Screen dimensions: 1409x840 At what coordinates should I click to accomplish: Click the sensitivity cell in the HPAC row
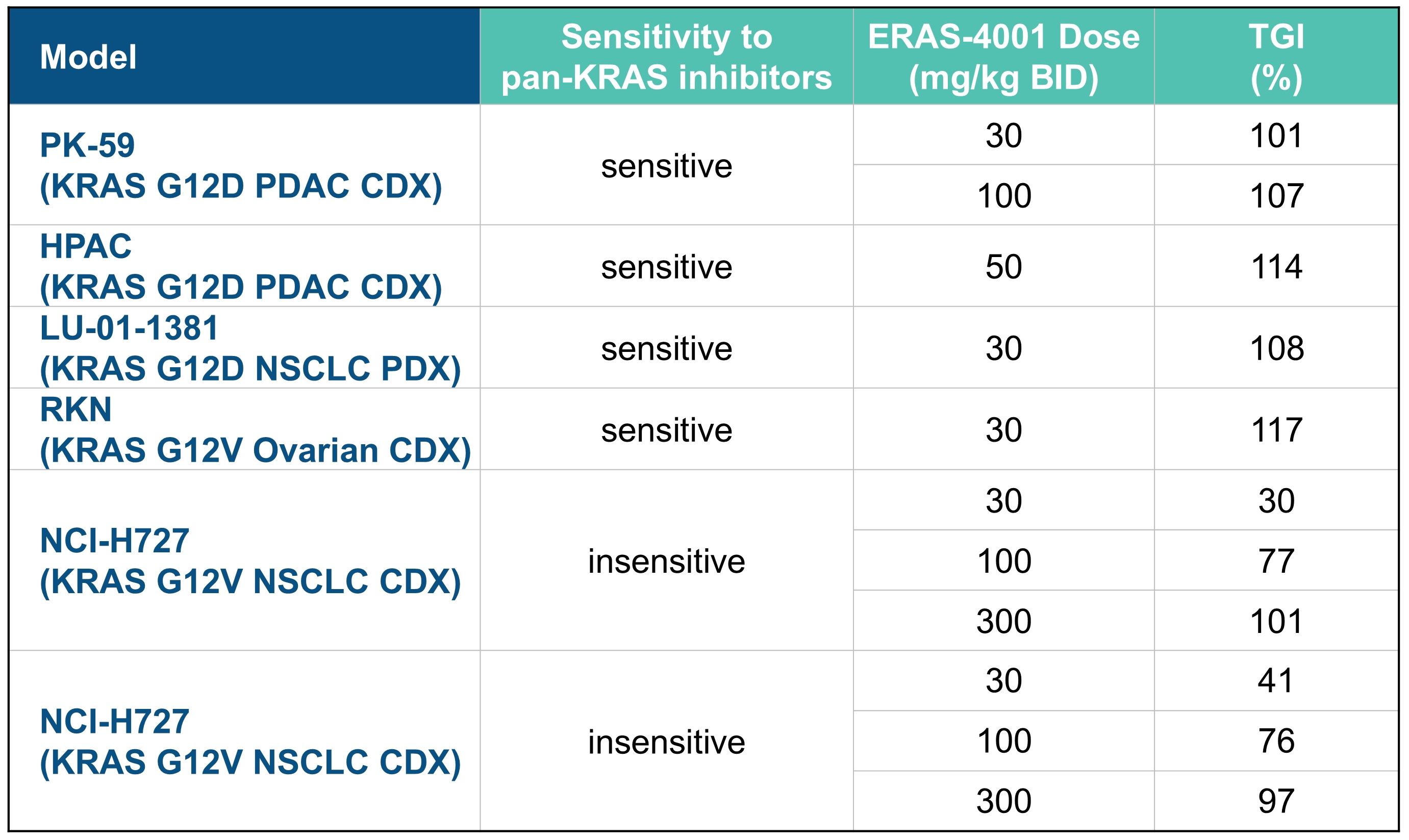[x=666, y=267]
